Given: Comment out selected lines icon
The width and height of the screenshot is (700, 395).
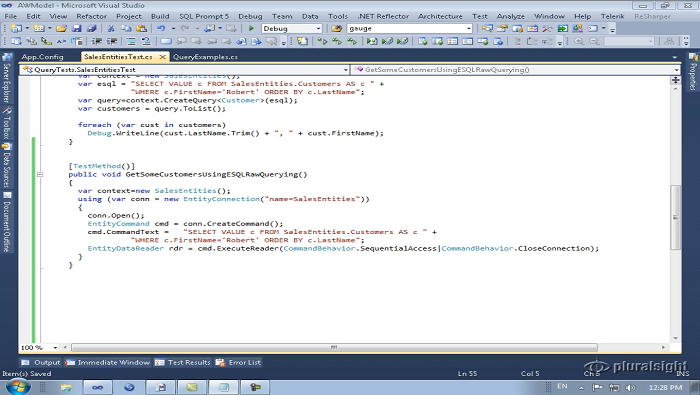Looking at the screenshot, I should pos(131,42).
